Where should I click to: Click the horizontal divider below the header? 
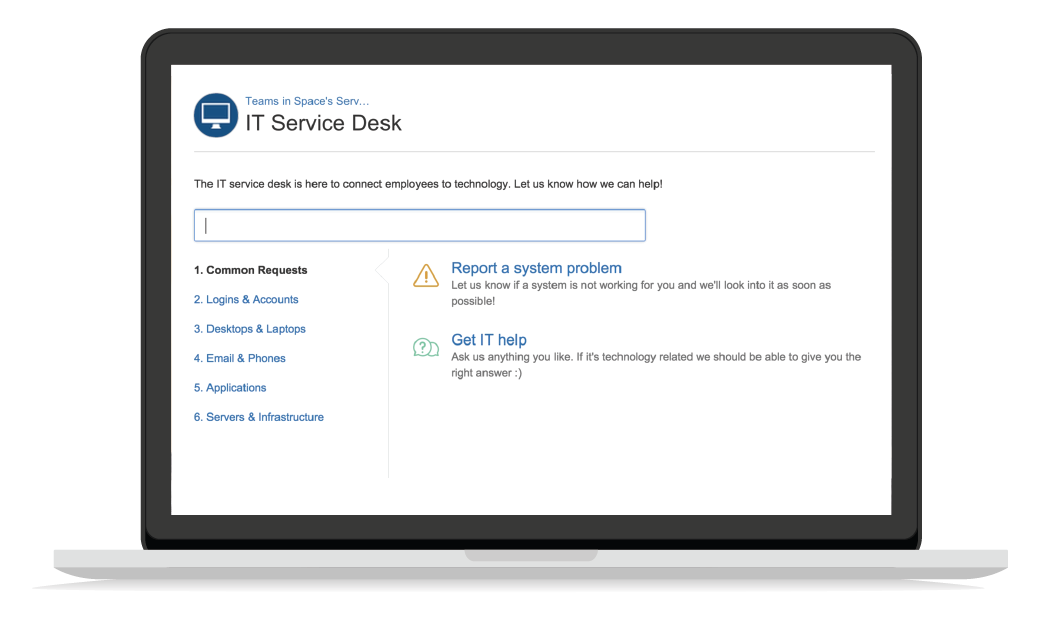534,152
